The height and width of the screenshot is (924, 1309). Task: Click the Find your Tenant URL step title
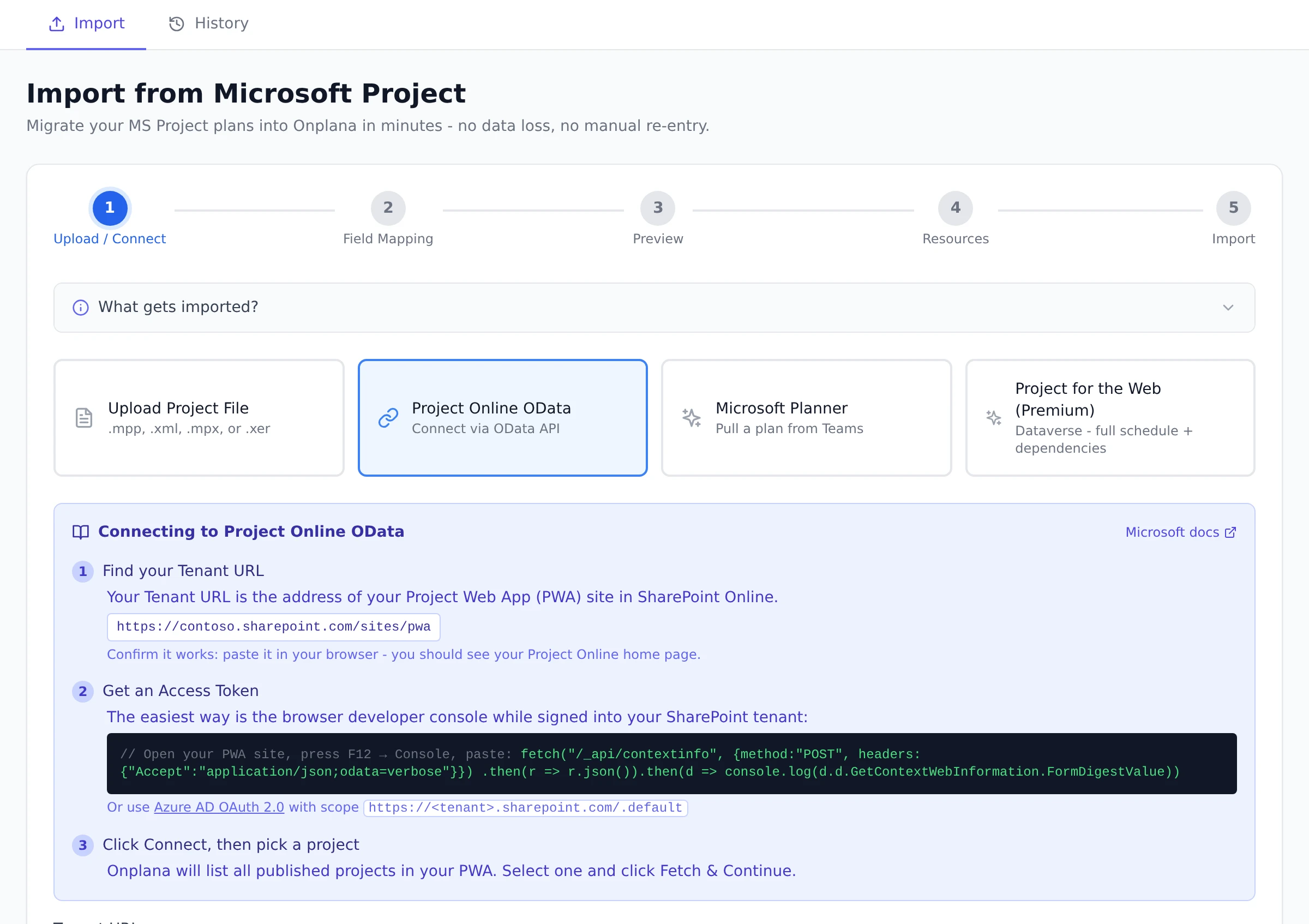(183, 571)
